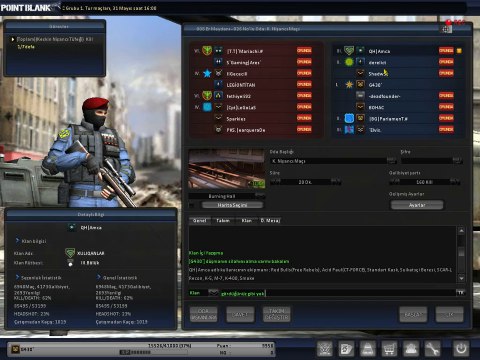Click the chat scroll down arrow
This screenshot has width=480, height=360.
click(461, 278)
